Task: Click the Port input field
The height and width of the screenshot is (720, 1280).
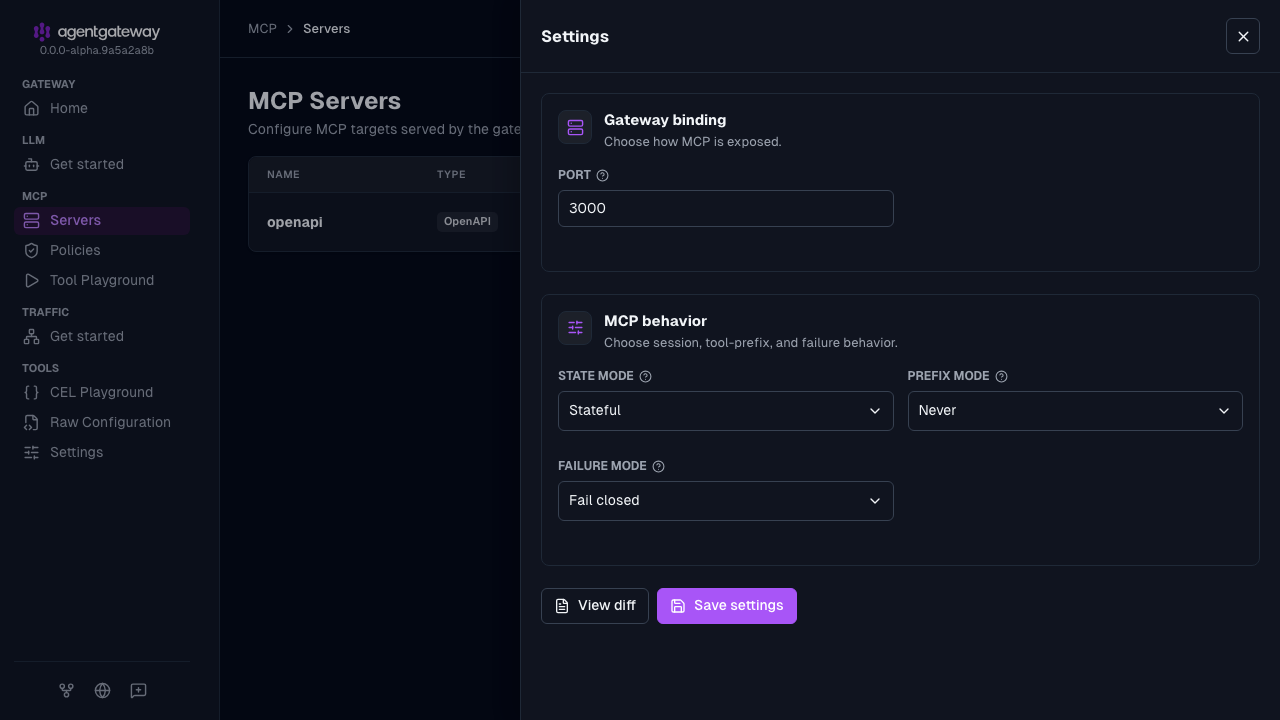Action: point(726,209)
